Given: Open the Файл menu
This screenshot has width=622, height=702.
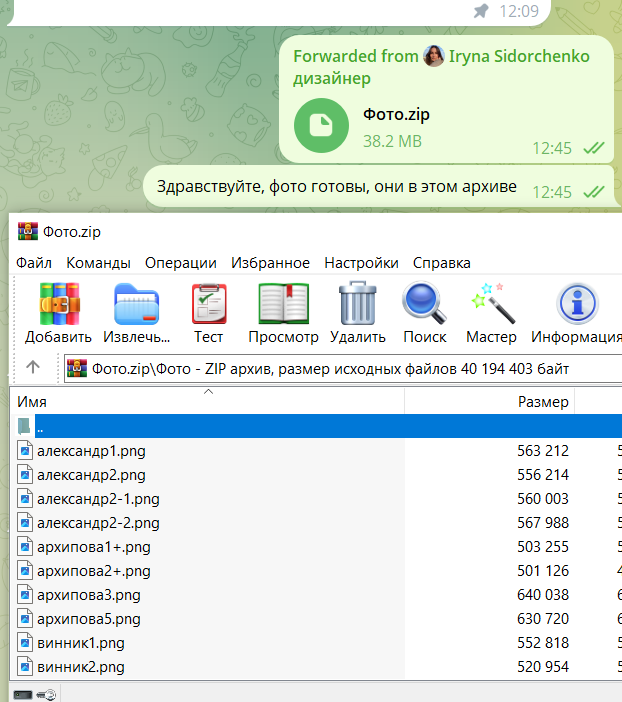Looking at the screenshot, I should pos(34,263).
